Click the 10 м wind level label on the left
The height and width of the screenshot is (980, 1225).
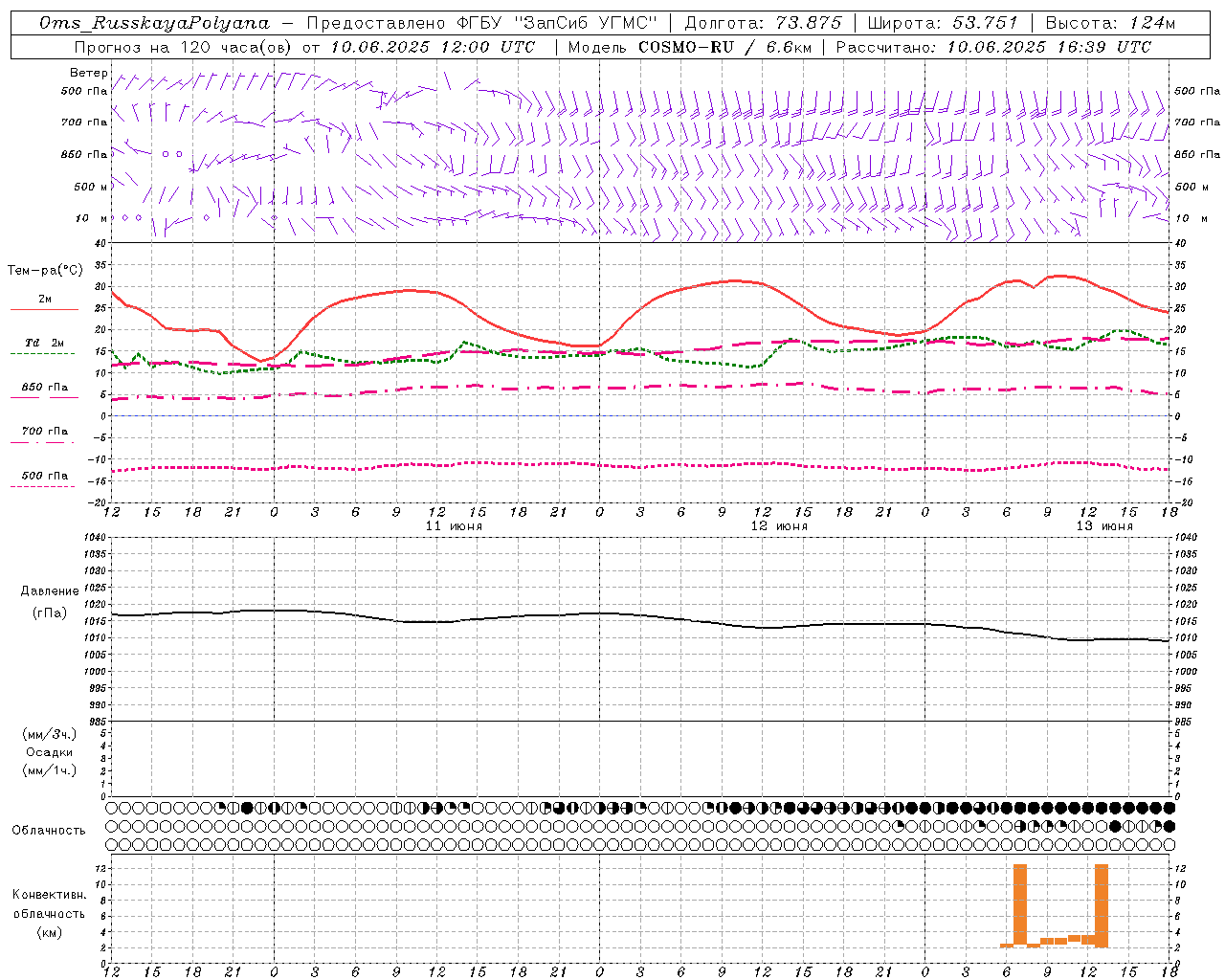pyautogui.click(x=91, y=219)
